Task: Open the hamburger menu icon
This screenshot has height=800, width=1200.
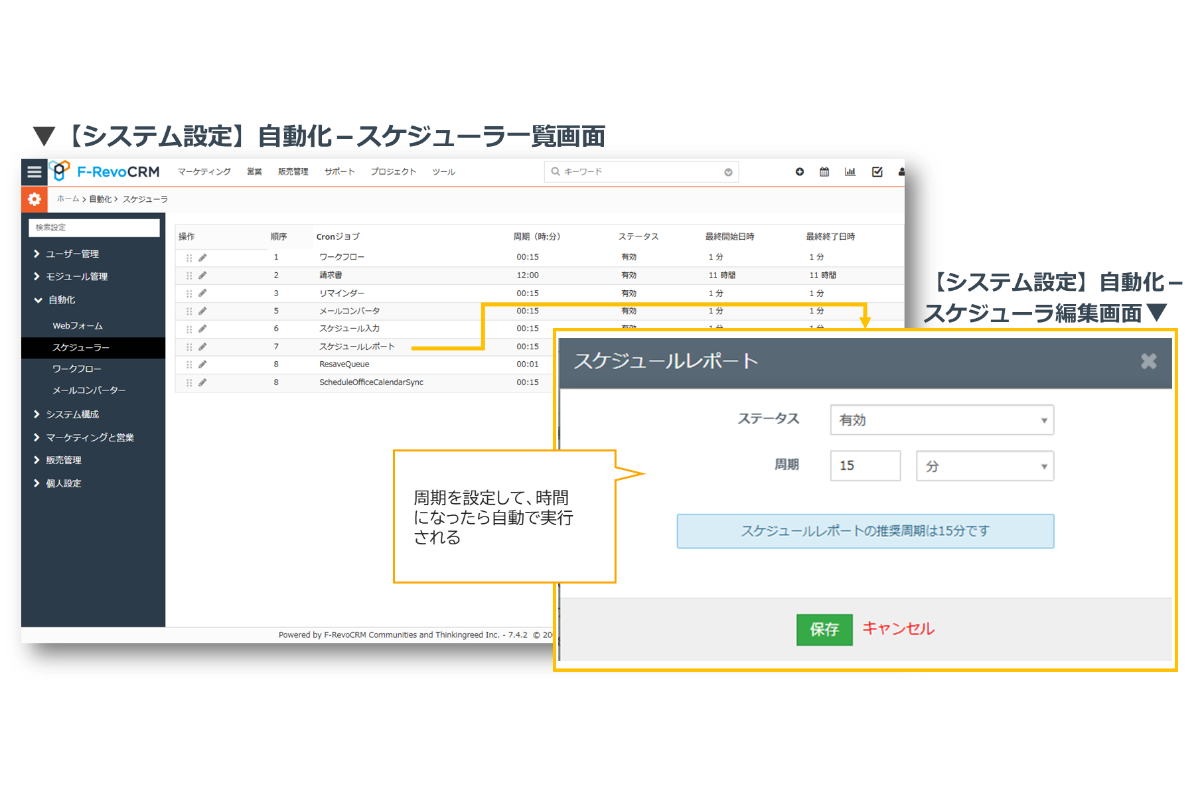Action: click(x=35, y=172)
